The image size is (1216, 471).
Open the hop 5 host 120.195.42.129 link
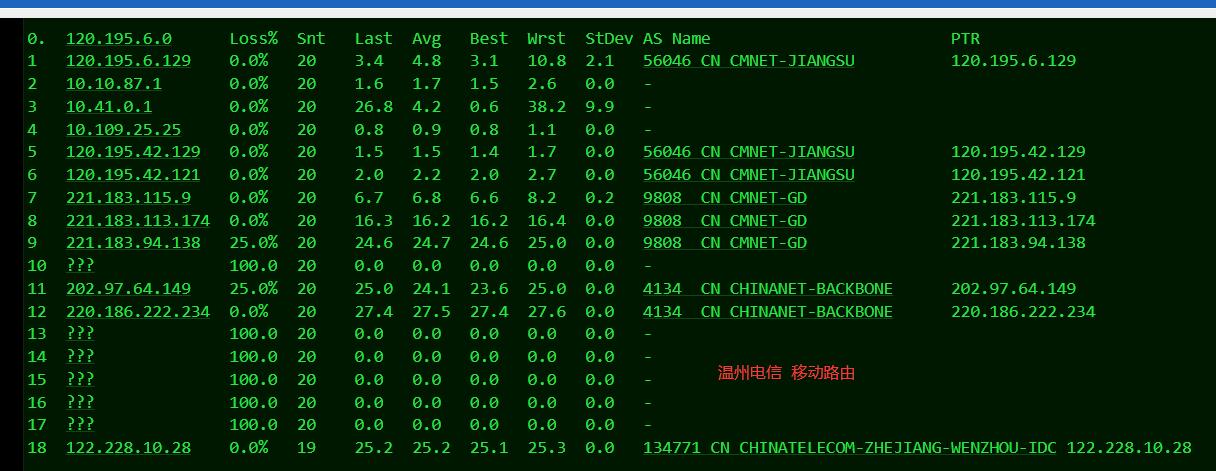(133, 151)
